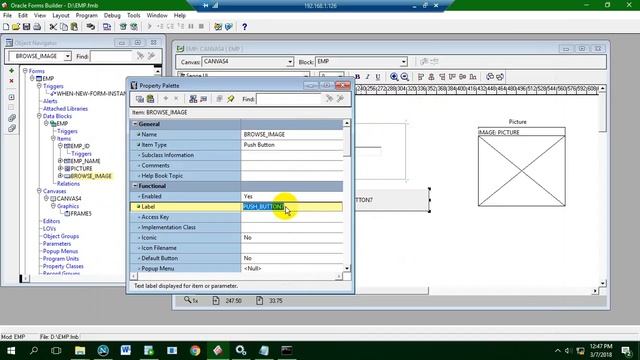The image size is (640, 360).
Task: Click the Property Class icon in Property Palette
Action: tap(193, 99)
